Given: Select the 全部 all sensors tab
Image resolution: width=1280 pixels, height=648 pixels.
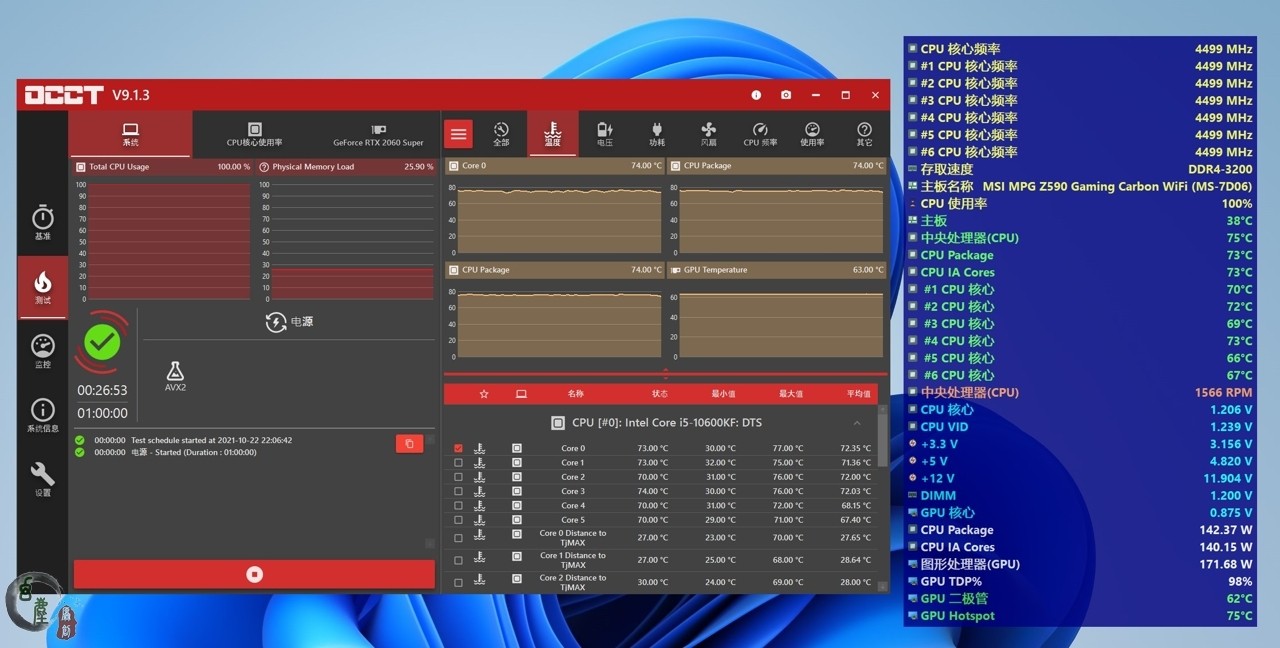Looking at the screenshot, I should coord(501,134).
